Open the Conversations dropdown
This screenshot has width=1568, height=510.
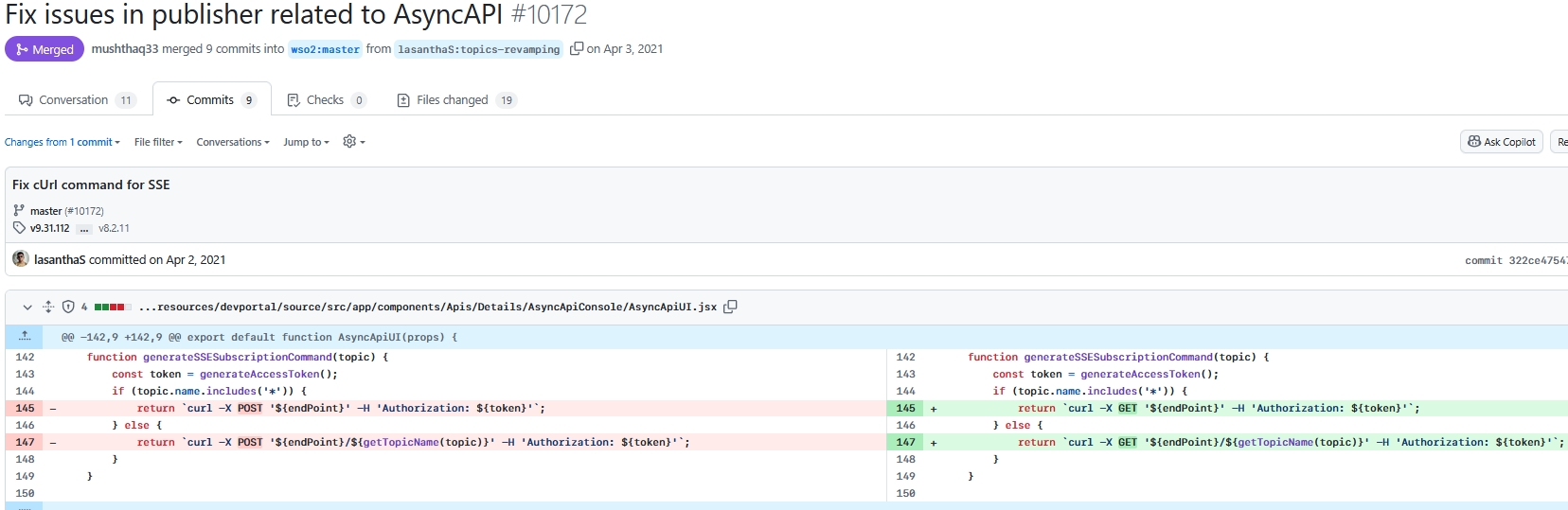point(232,142)
